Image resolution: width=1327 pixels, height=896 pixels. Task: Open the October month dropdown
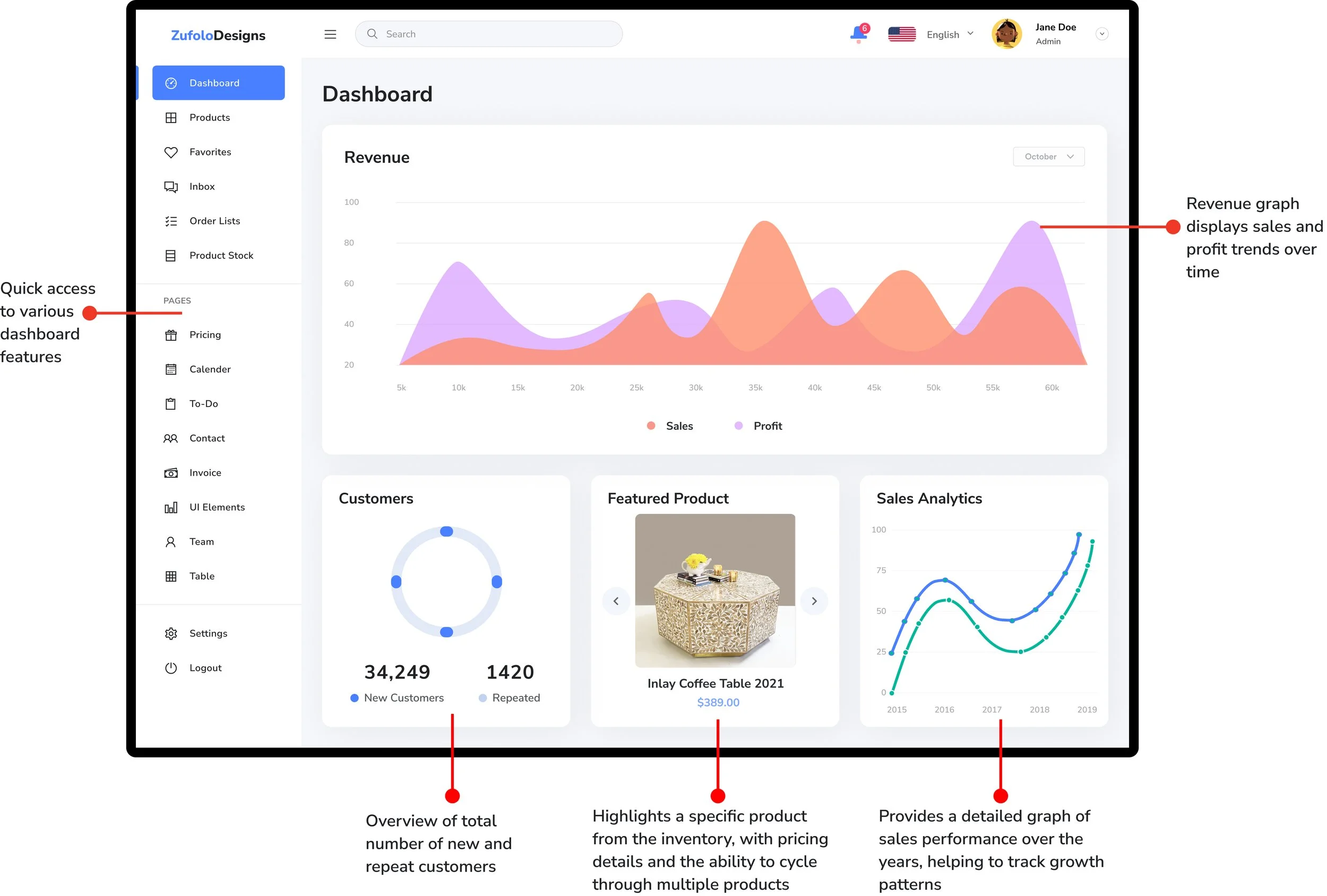[1048, 157]
